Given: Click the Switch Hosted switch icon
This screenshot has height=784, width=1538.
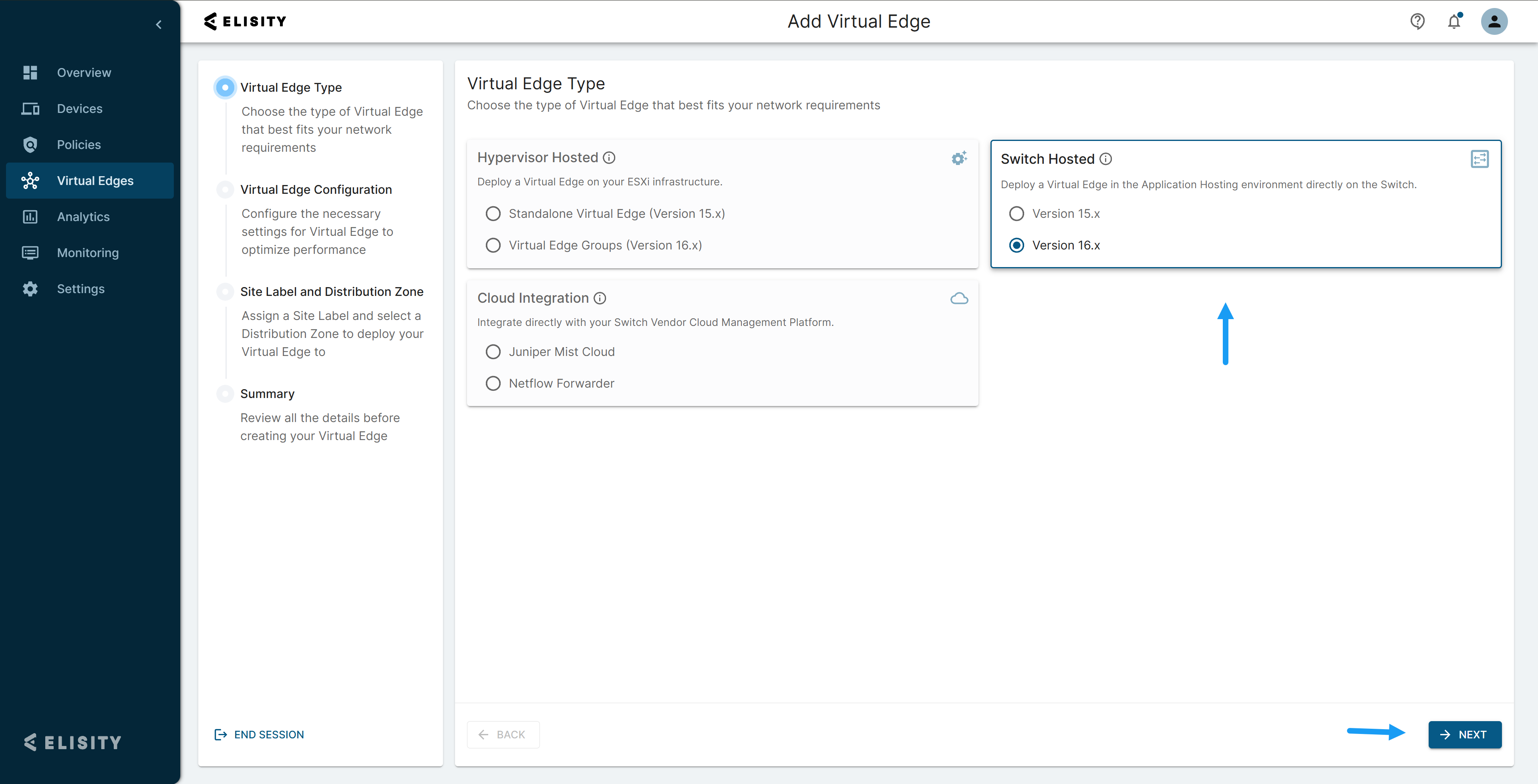Looking at the screenshot, I should click(1480, 159).
